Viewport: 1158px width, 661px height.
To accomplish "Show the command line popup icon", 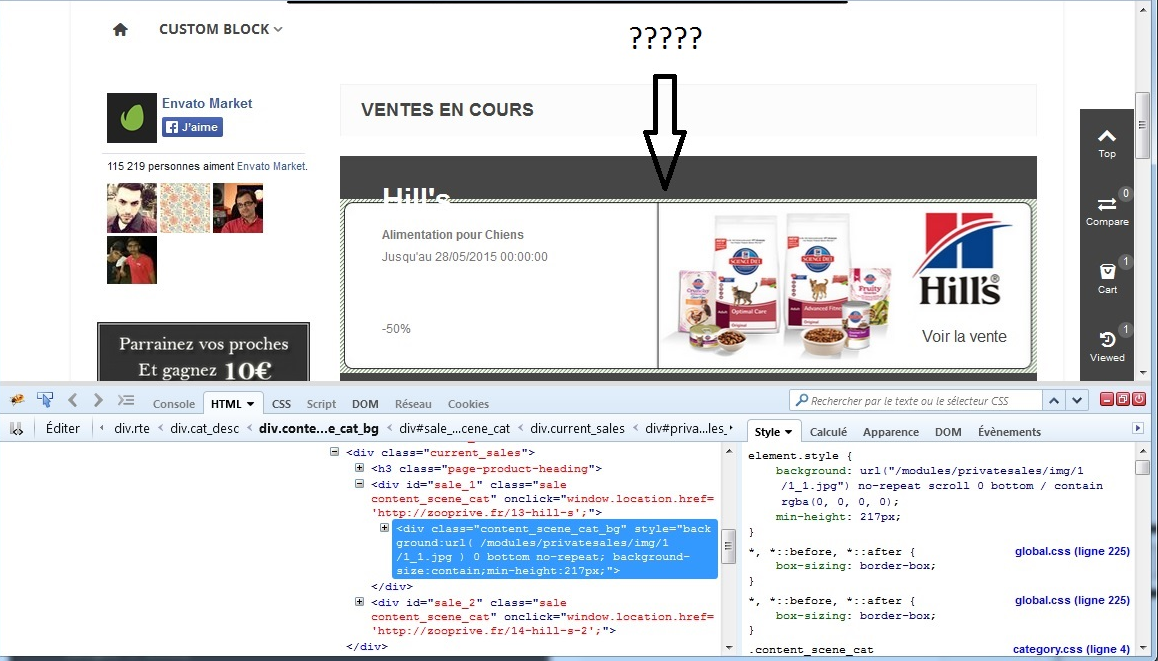I will 126,400.
